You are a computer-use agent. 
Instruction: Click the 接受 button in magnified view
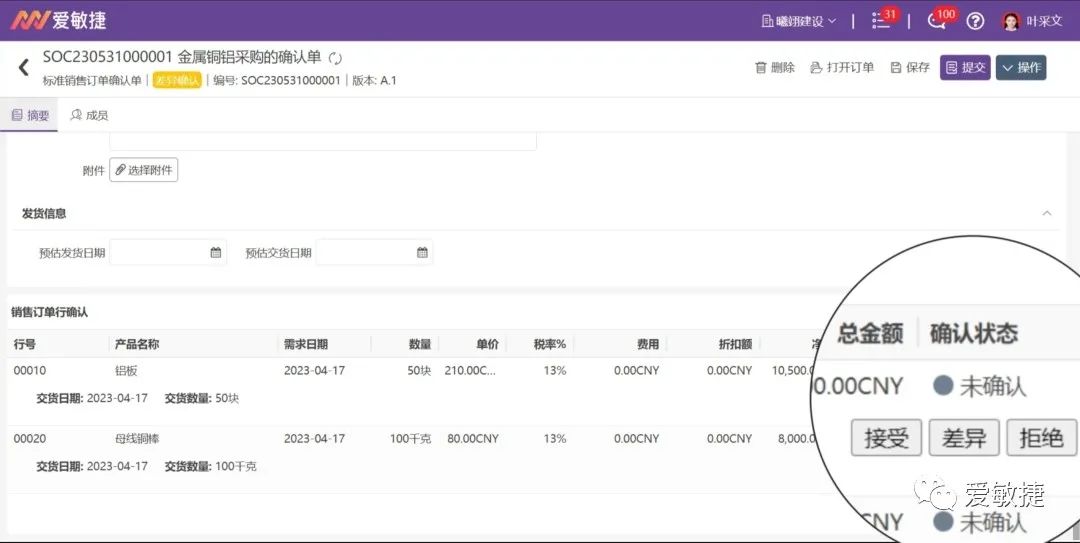(886, 438)
